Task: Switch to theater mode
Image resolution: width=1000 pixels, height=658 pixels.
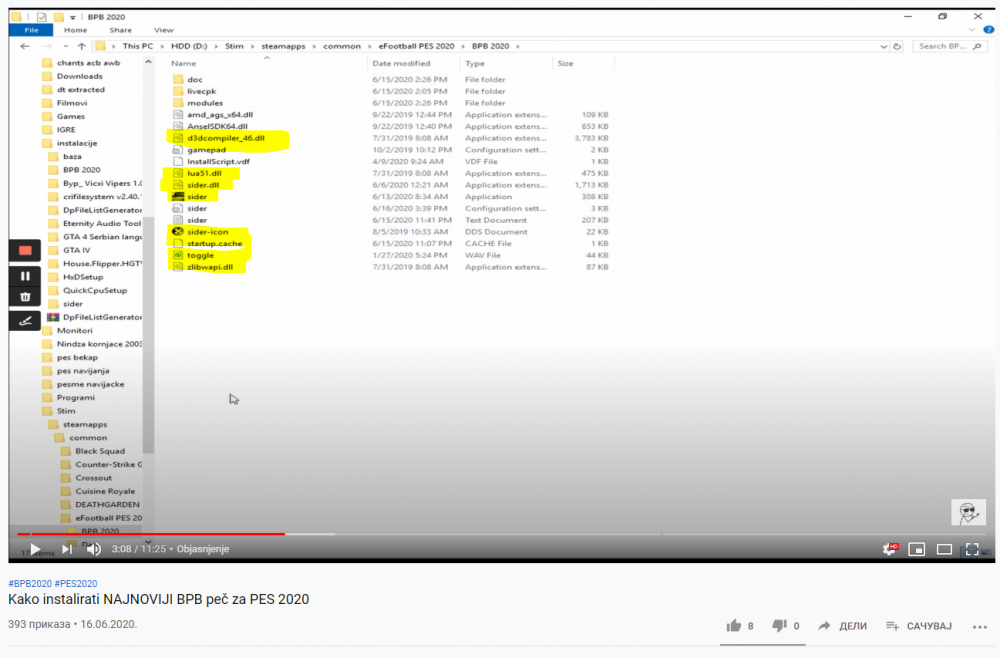Action: pyautogui.click(x=944, y=549)
